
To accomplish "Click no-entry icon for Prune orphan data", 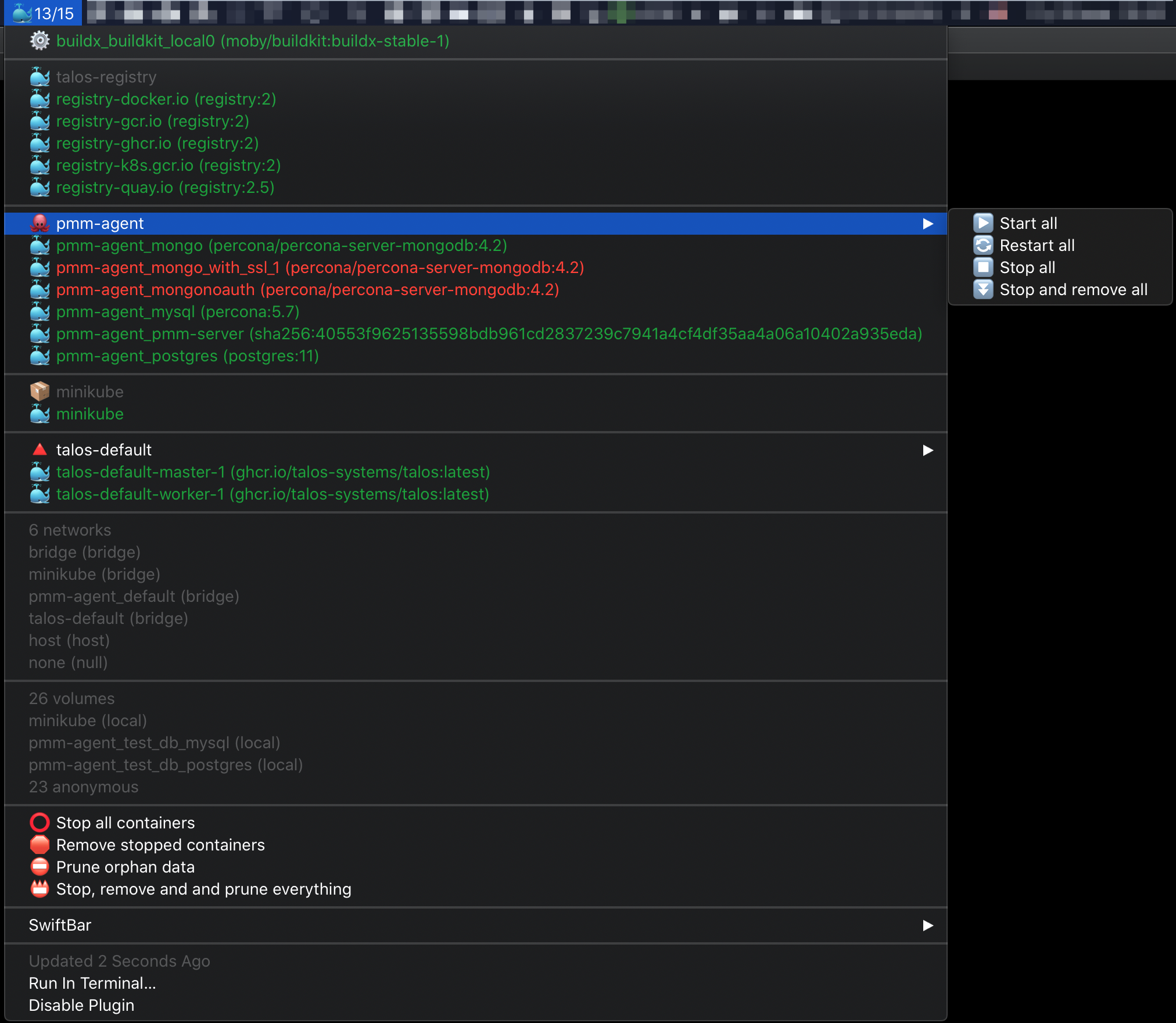I will tap(40, 867).
